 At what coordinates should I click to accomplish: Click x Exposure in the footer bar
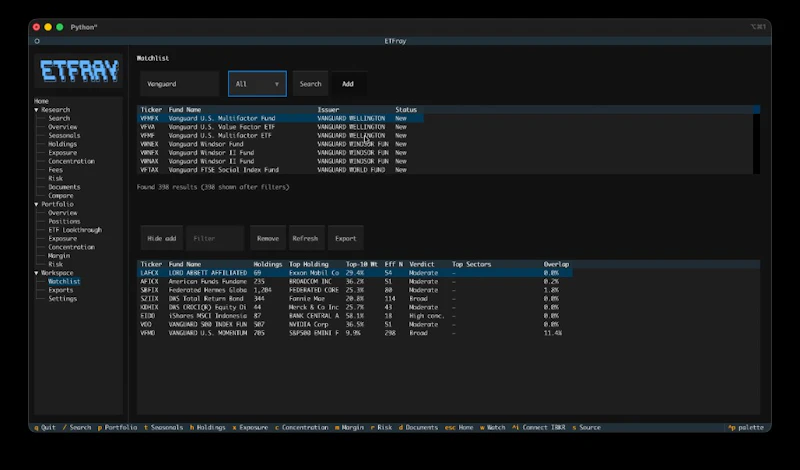tap(250, 428)
